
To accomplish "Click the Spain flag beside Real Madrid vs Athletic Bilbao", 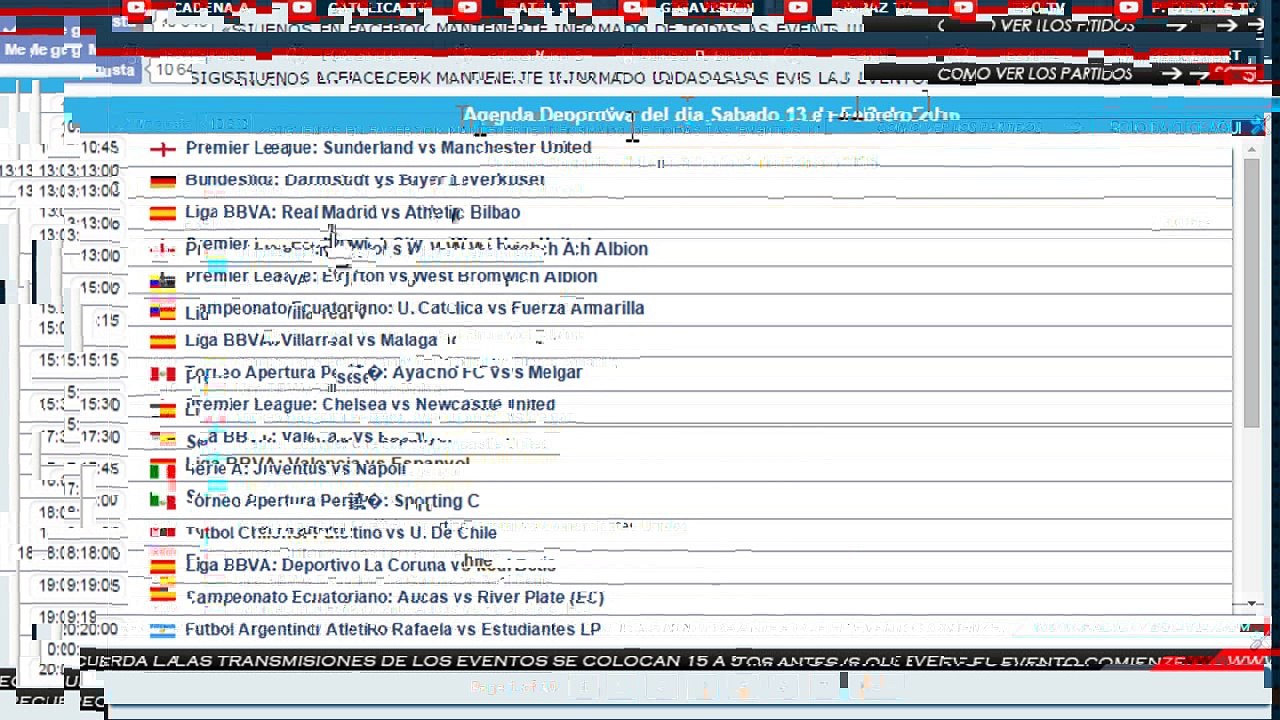I will tap(162, 213).
